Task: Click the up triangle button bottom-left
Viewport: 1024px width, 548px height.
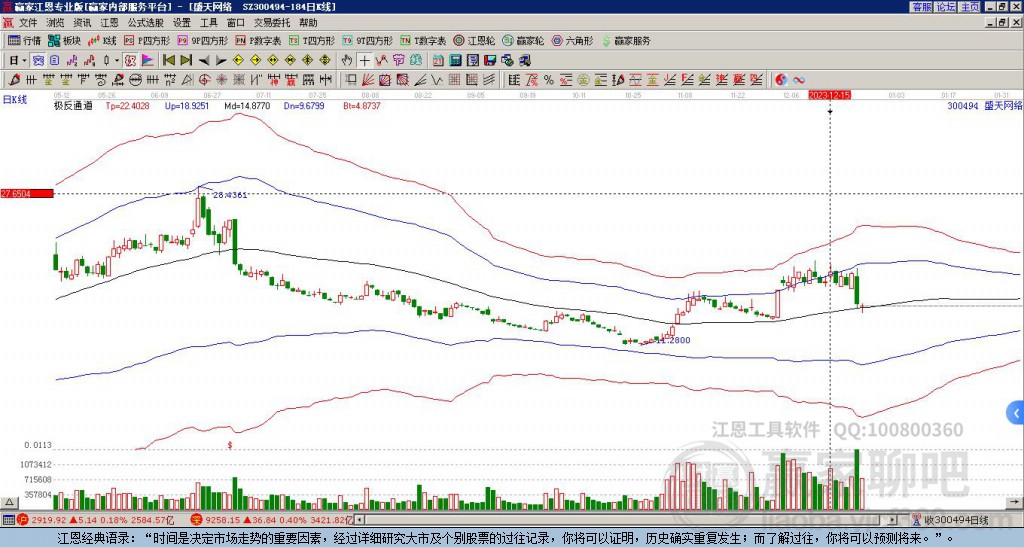Action: pos(9,502)
